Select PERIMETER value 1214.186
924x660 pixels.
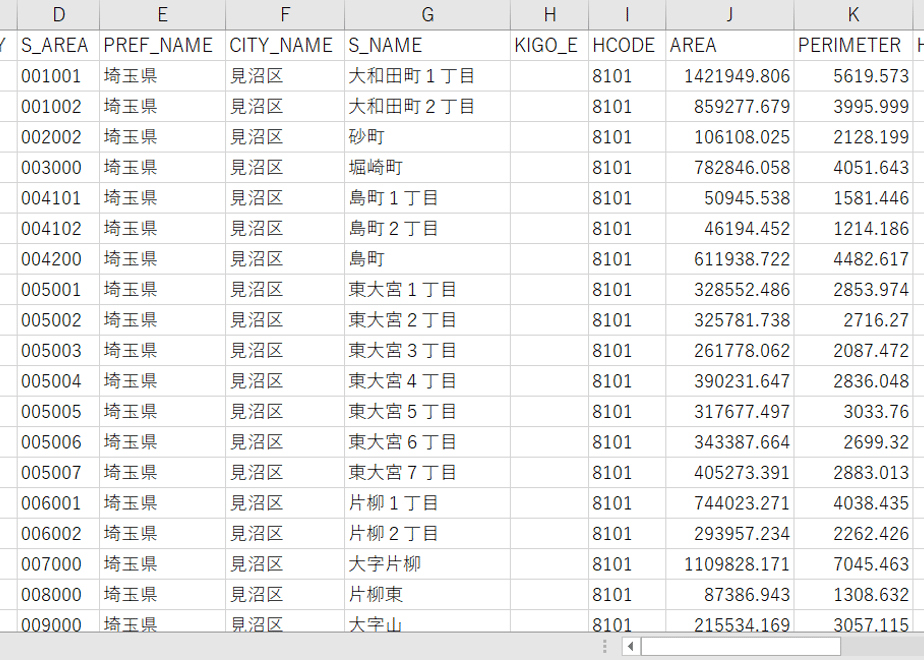(853, 229)
